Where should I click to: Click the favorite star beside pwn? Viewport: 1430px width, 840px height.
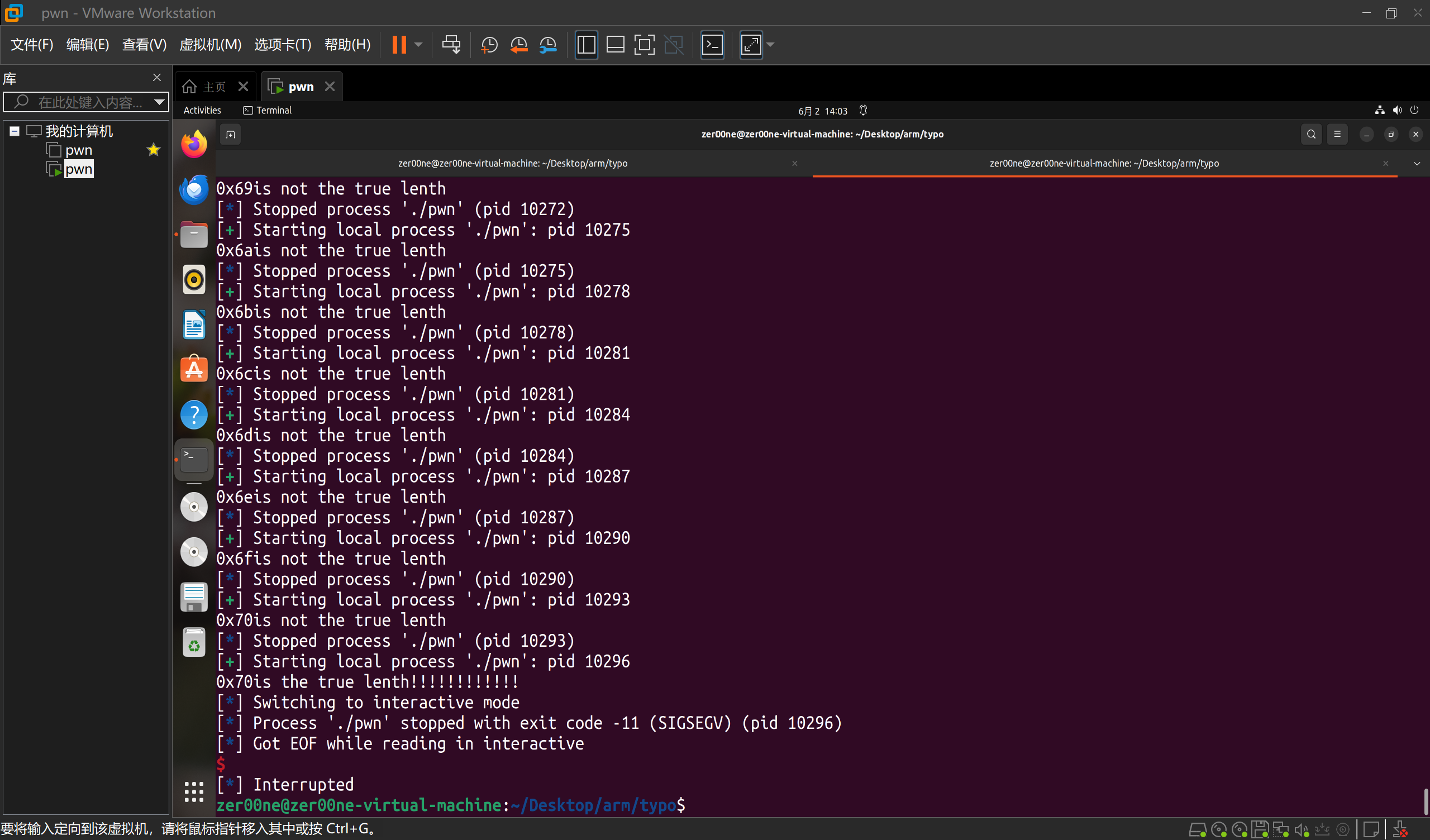[x=153, y=150]
